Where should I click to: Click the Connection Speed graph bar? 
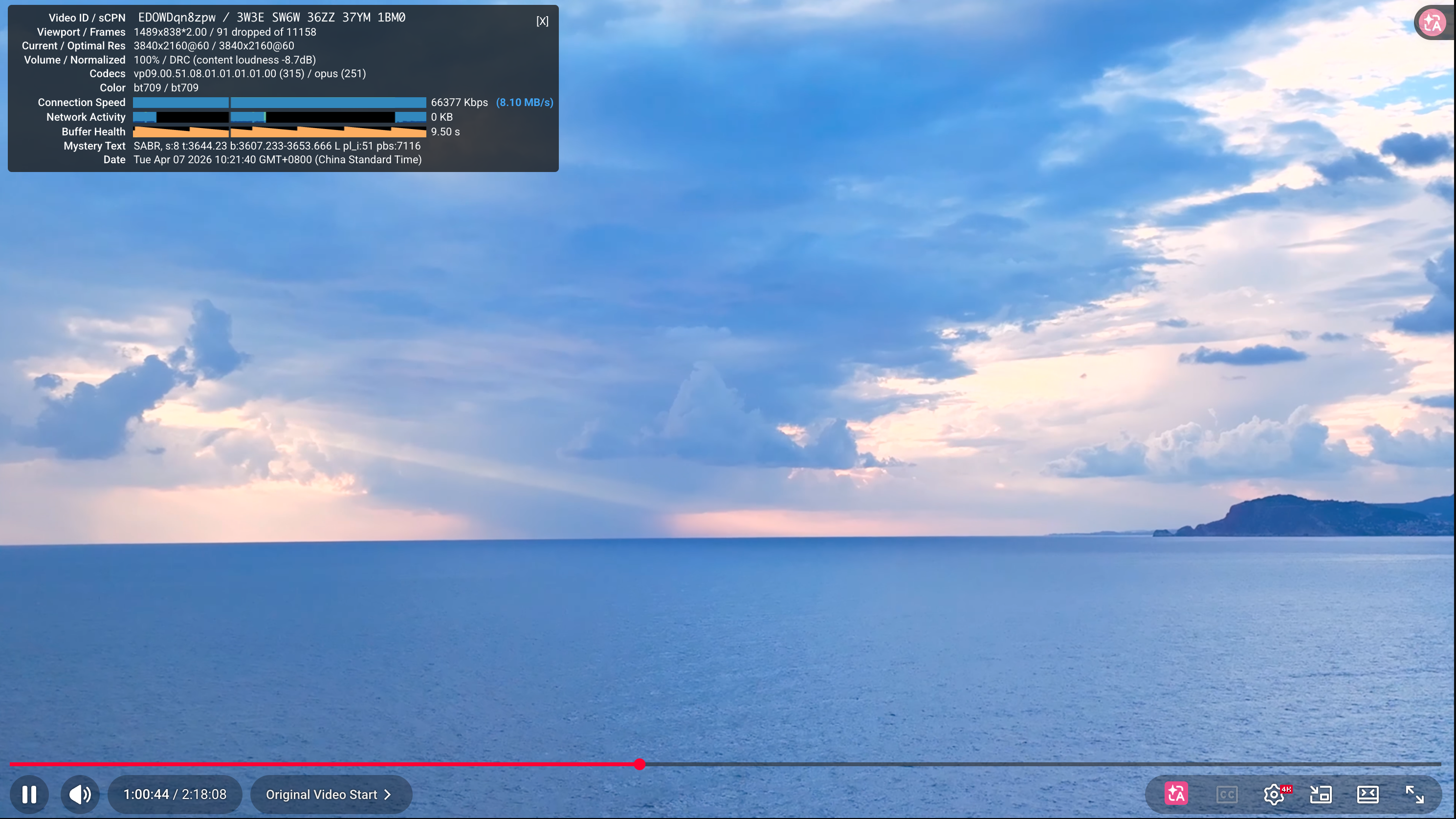click(279, 102)
